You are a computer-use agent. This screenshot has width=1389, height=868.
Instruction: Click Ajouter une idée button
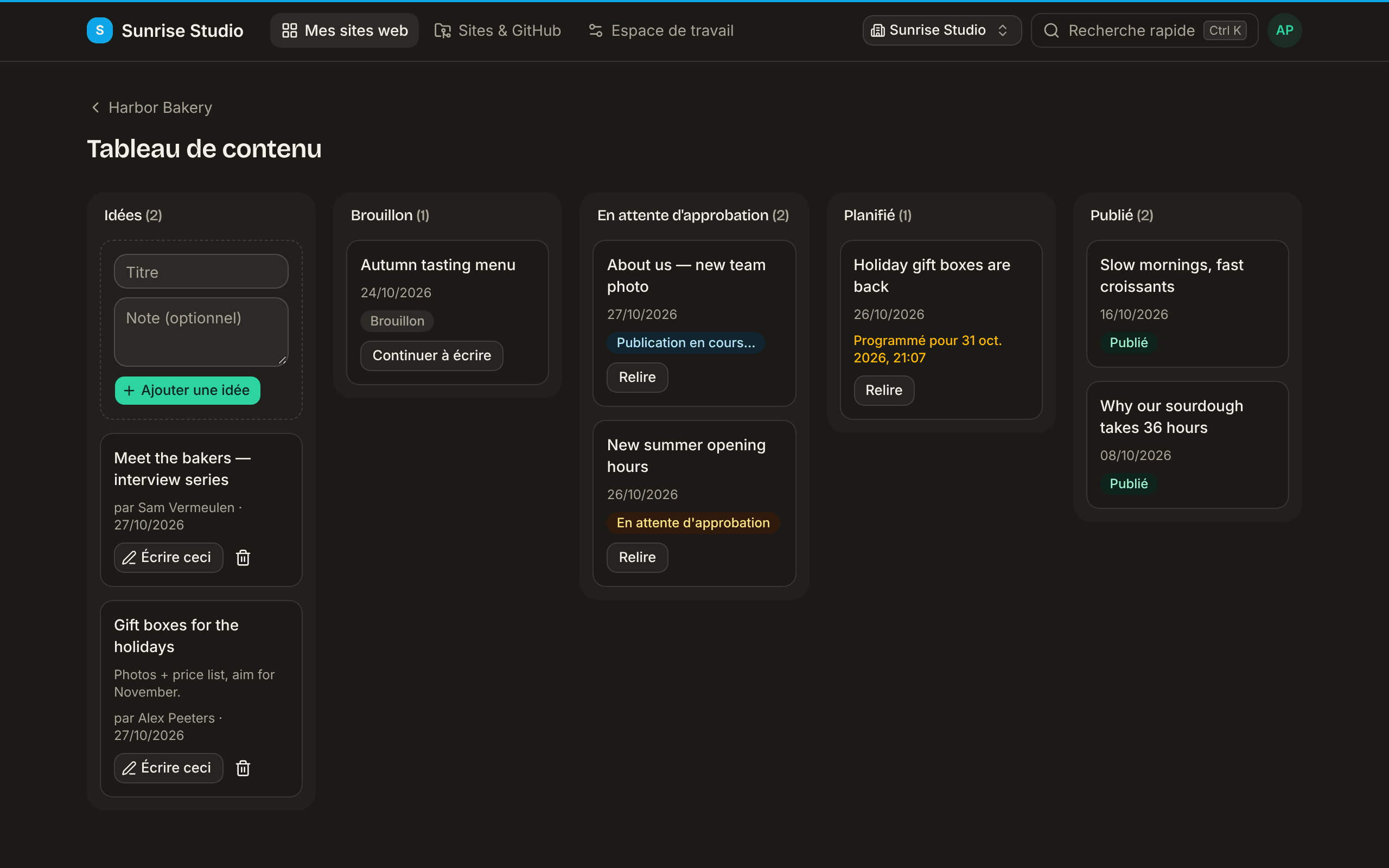(187, 391)
